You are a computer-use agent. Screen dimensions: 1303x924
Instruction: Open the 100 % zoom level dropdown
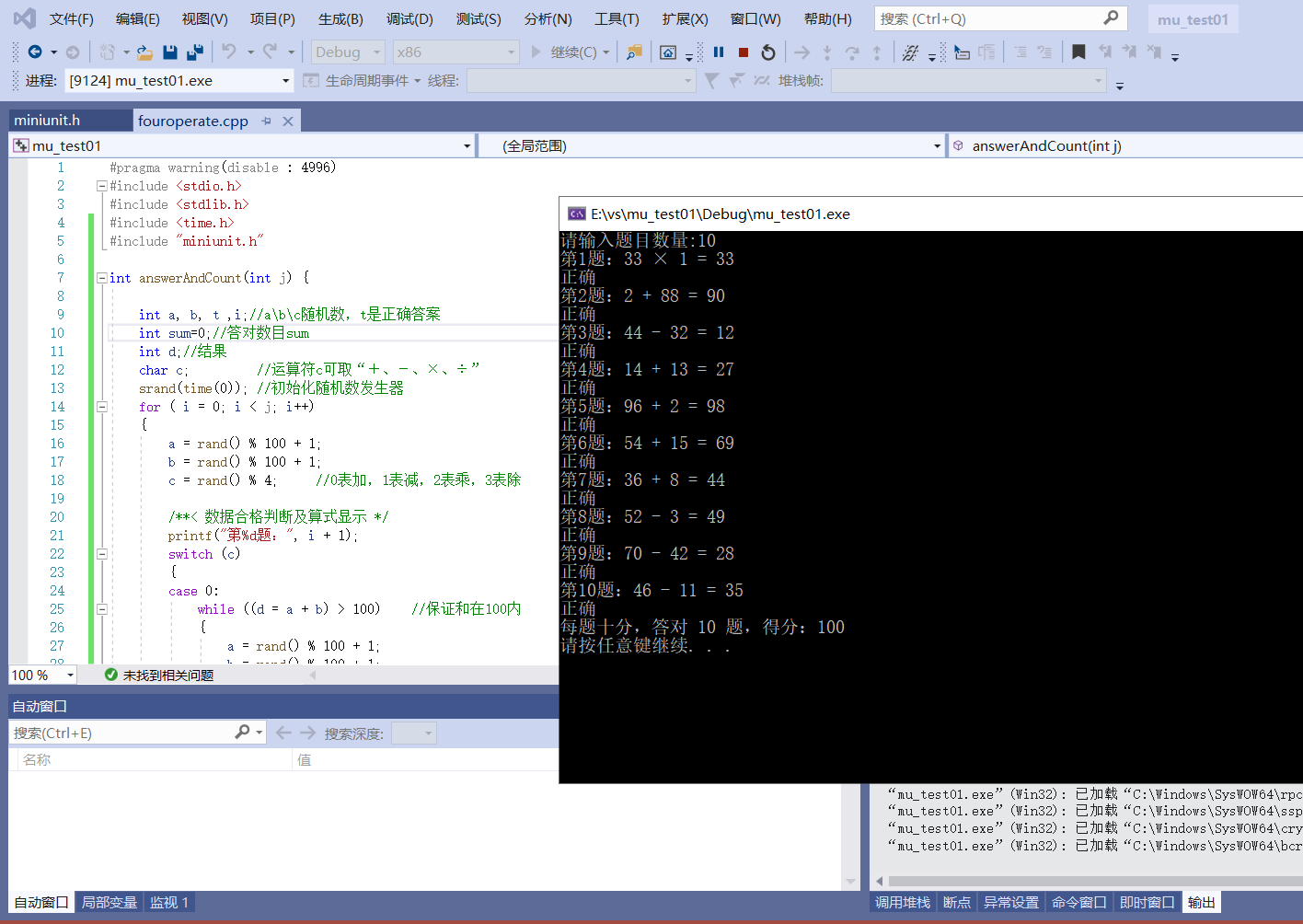[x=70, y=676]
